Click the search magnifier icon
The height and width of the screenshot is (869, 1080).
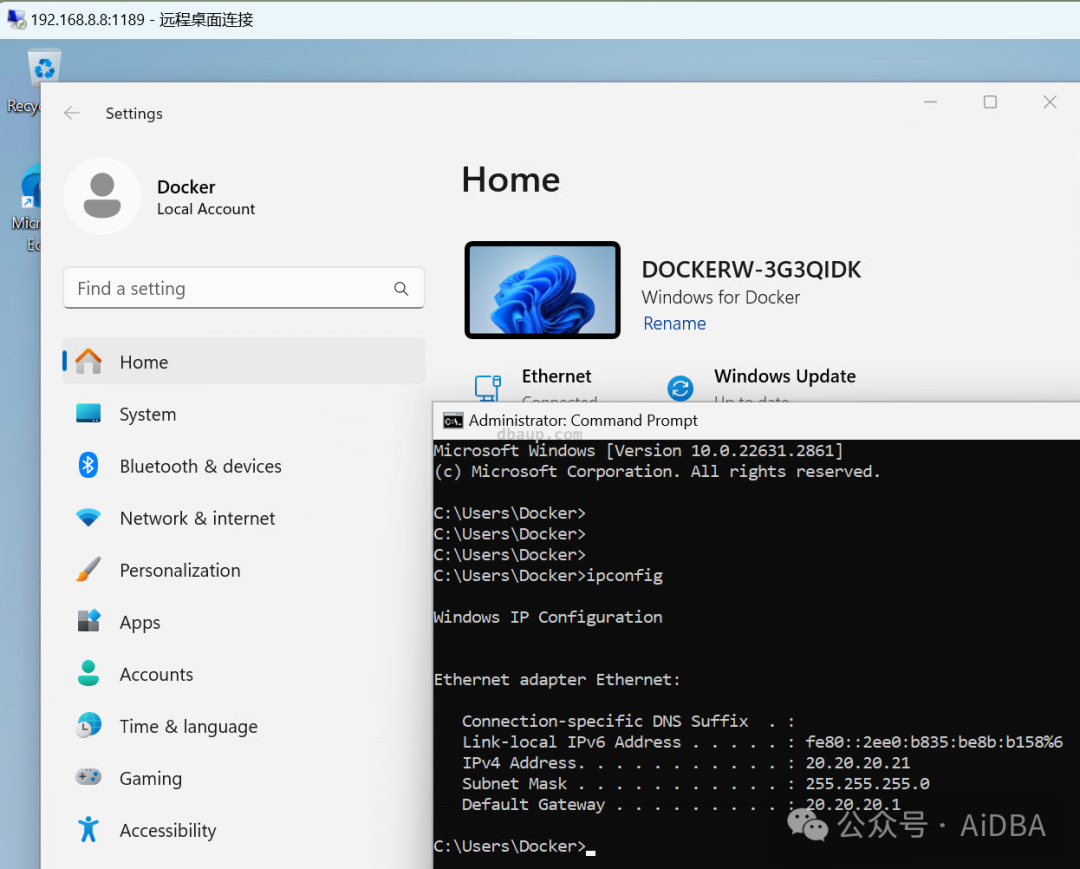pos(401,289)
